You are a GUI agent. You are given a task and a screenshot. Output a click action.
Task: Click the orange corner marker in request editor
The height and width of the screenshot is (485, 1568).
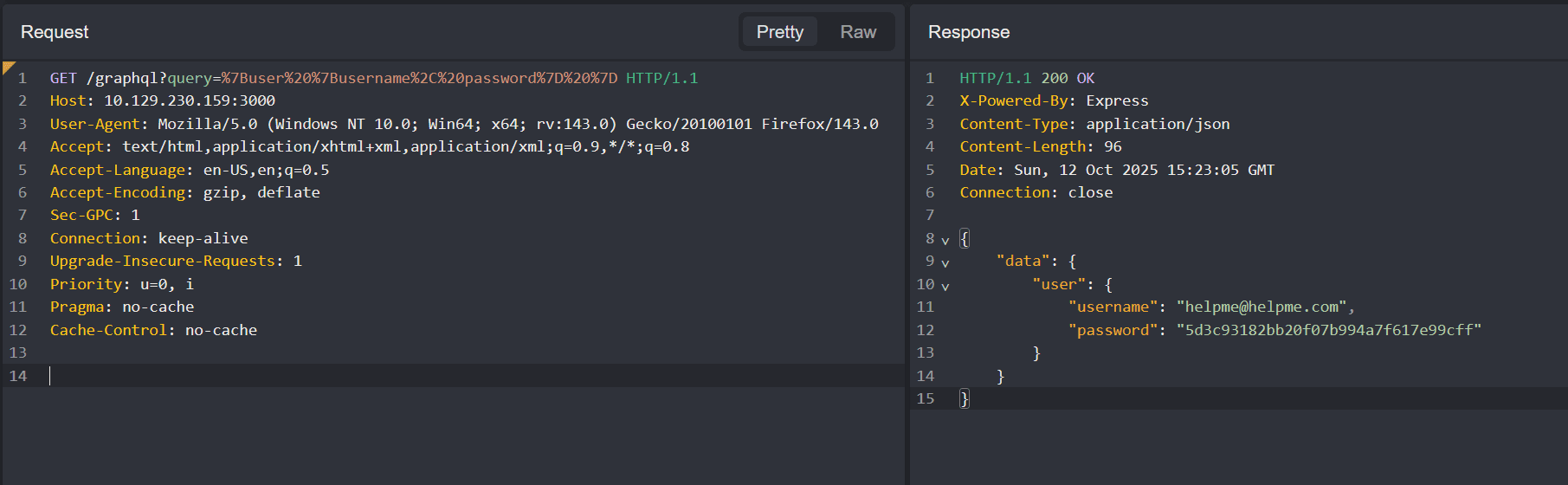[8, 67]
